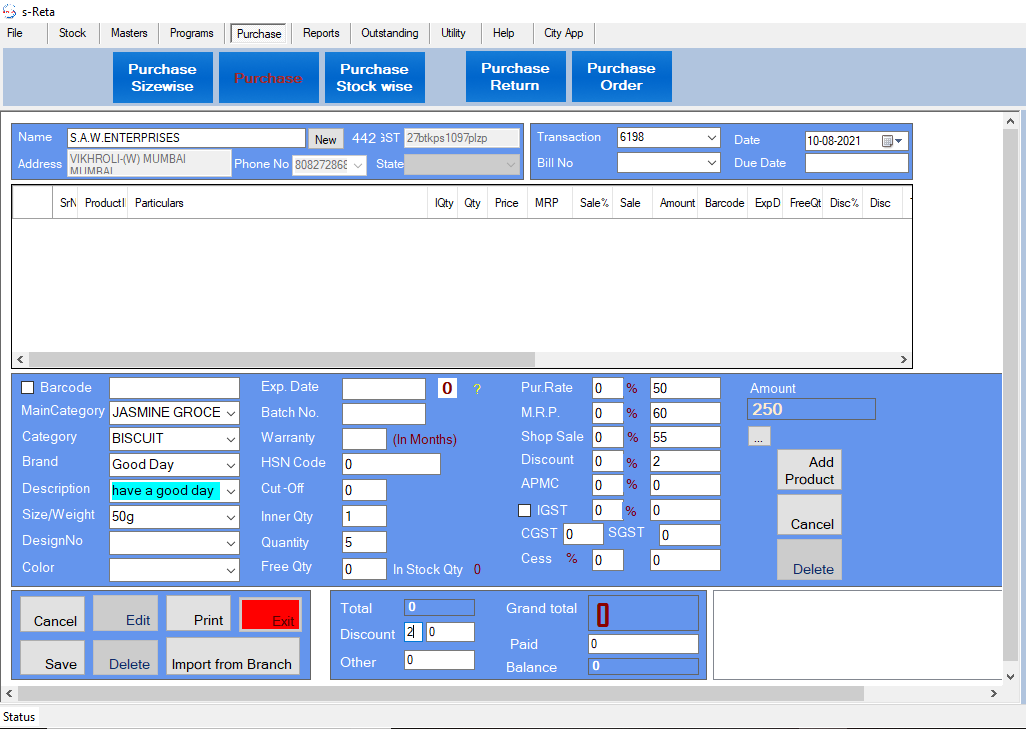Open the Masters menu
The height and width of the screenshot is (729, 1026).
tap(129, 33)
